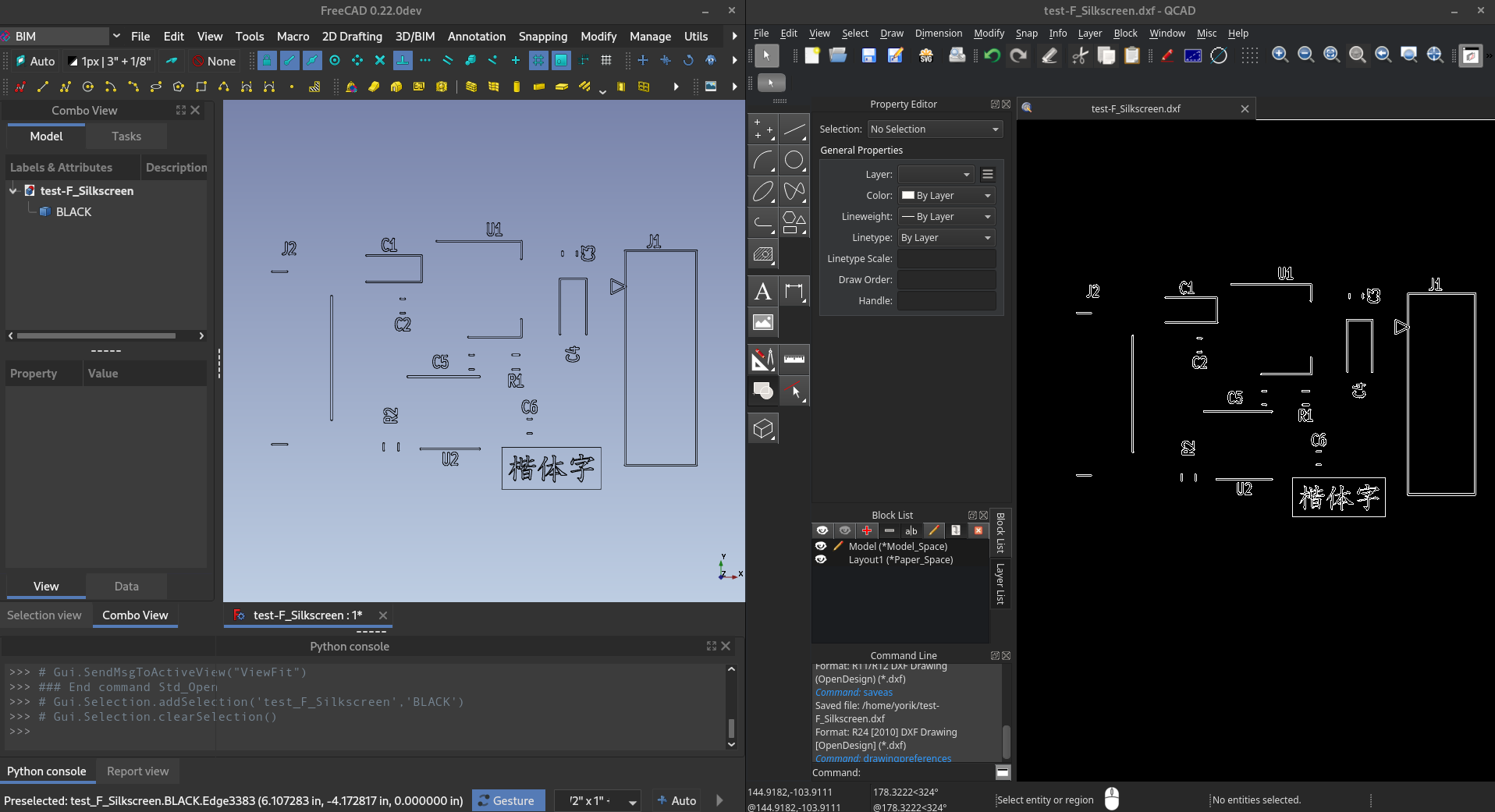Export the drawing as SVG in QCAD
1495x812 pixels.
point(925,55)
